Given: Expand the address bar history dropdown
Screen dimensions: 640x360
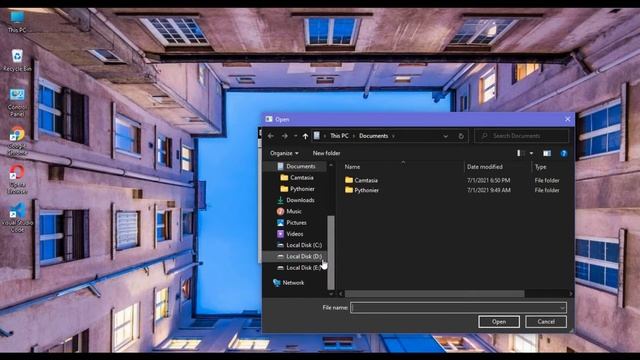Looking at the screenshot, I should 446,136.
